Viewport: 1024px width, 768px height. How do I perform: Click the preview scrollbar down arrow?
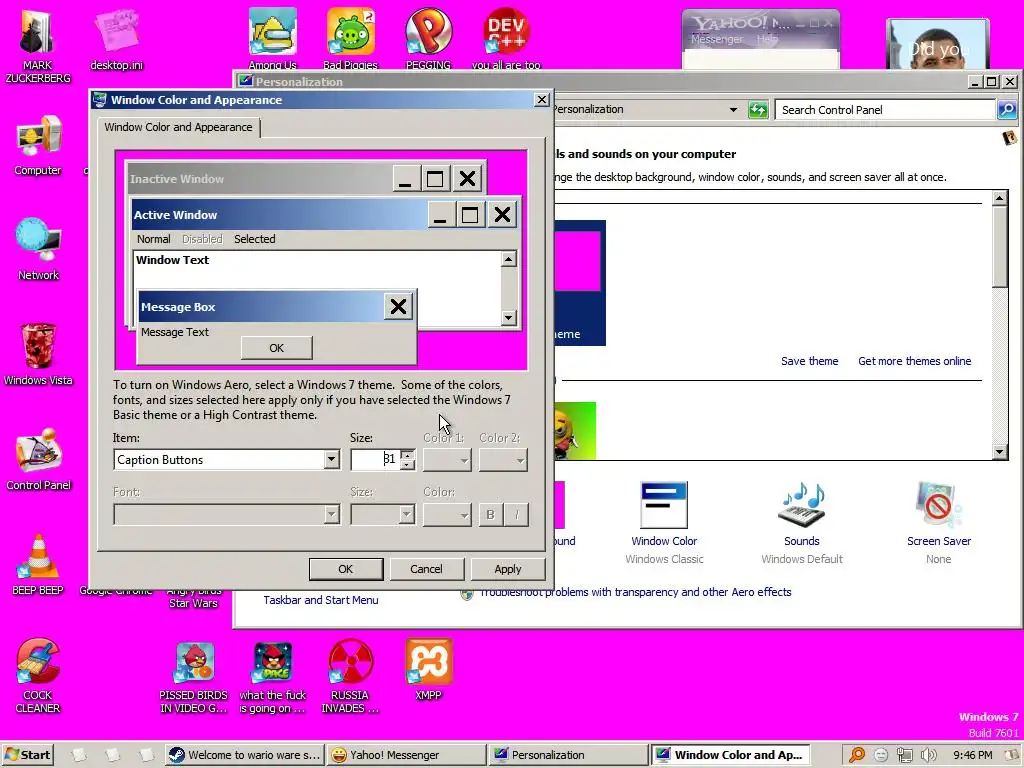509,318
